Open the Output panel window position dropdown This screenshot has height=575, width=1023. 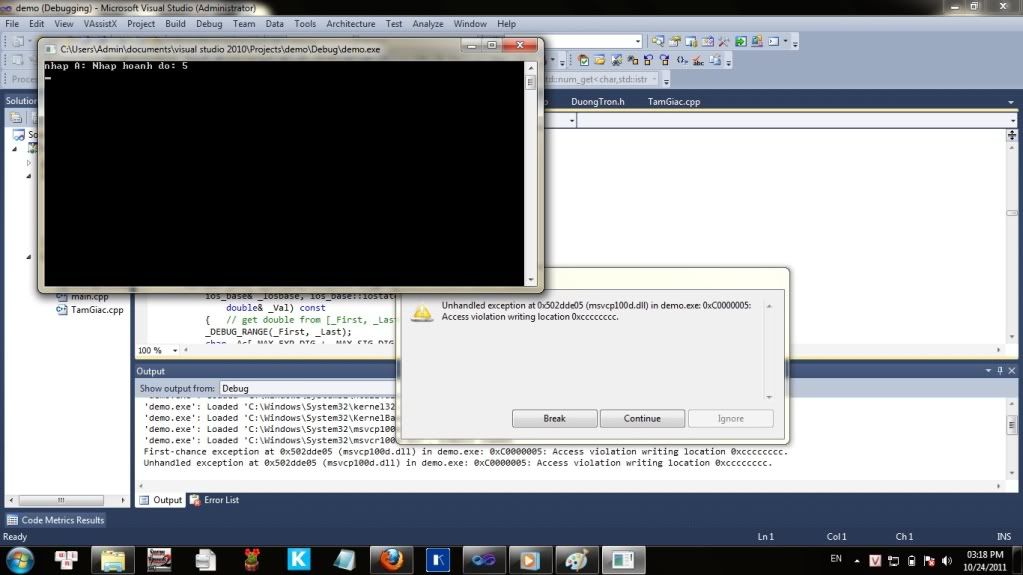[988, 371]
